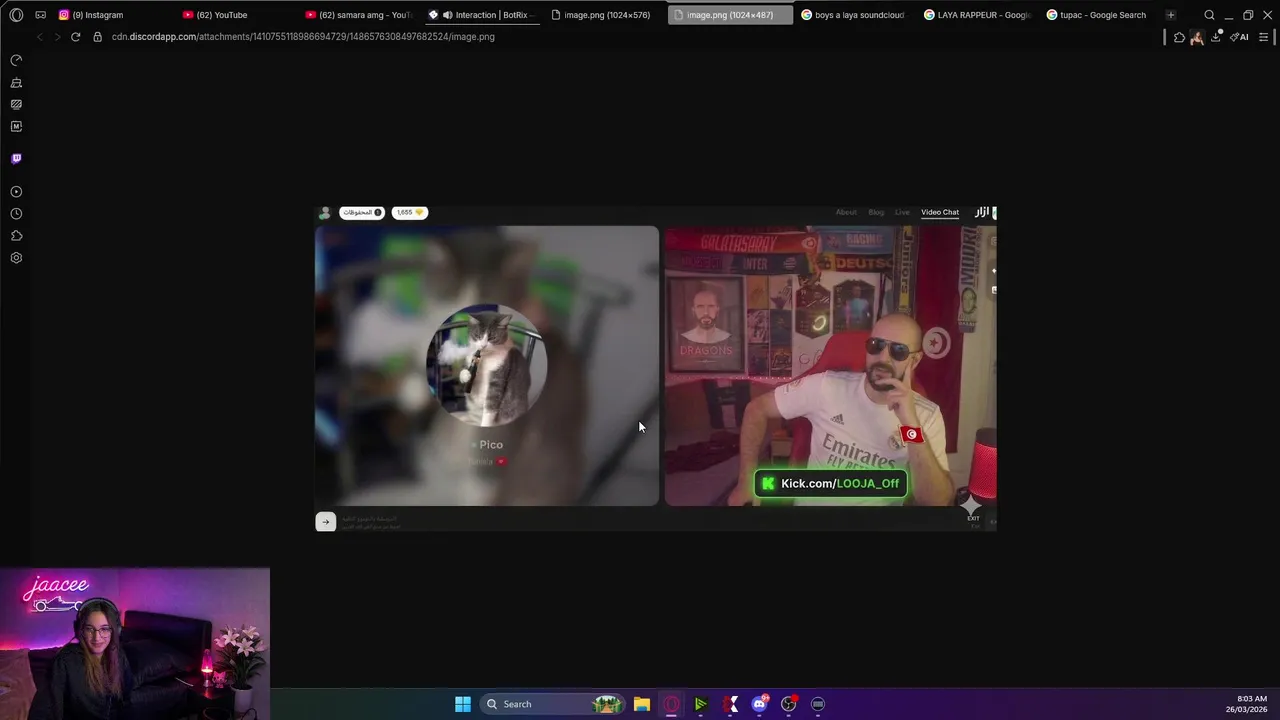
Task: Open Discord from the taskbar
Action: (759, 704)
